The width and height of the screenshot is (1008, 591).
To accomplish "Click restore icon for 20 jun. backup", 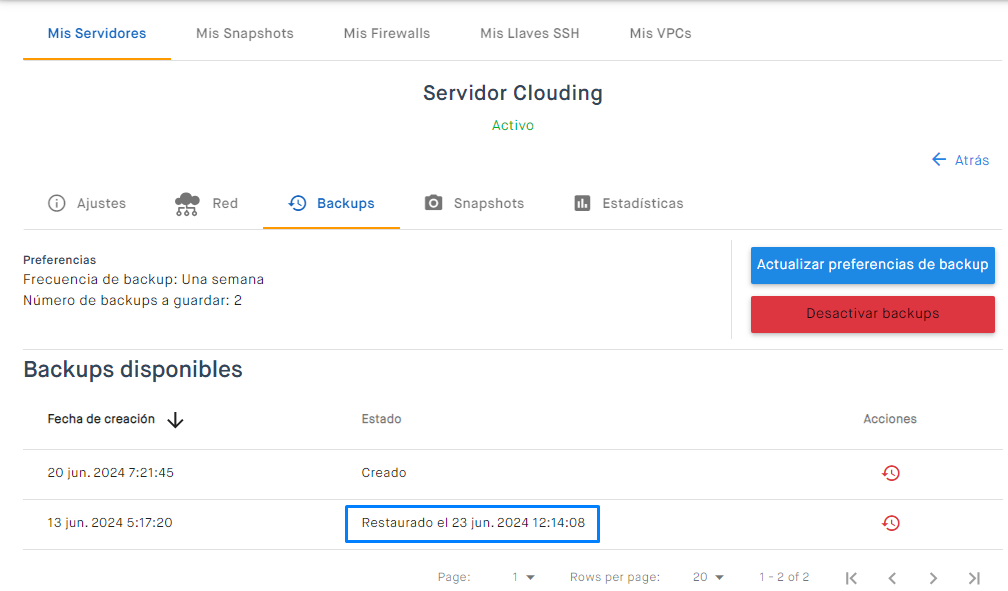I will click(x=890, y=473).
